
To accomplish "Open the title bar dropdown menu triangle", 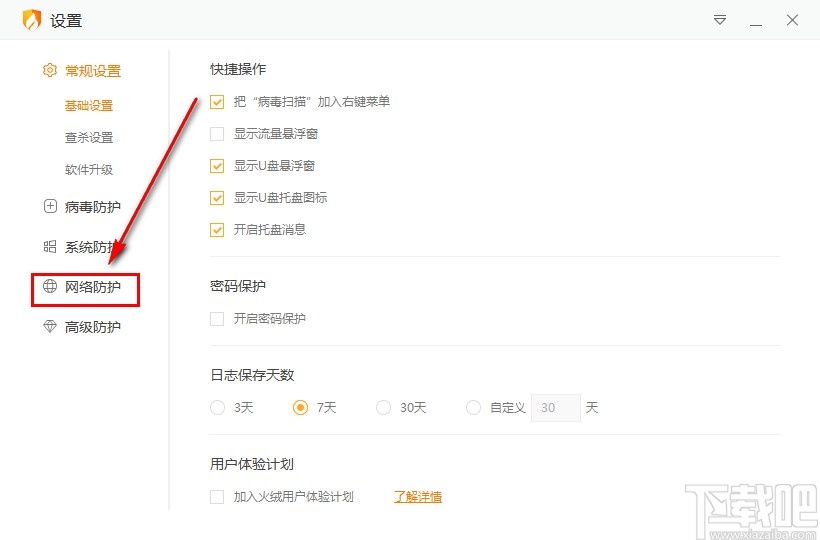I will (720, 20).
